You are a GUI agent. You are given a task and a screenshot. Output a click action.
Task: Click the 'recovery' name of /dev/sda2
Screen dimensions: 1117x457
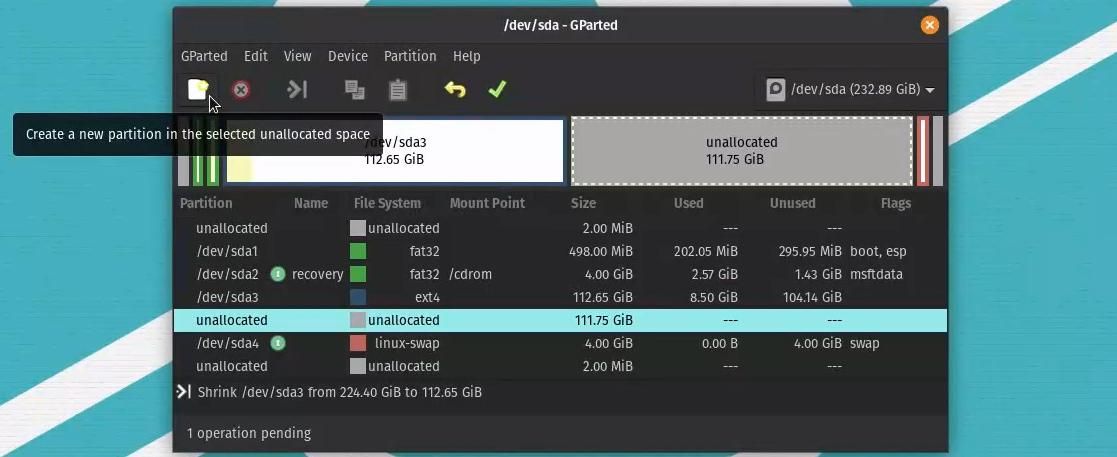pyautogui.click(x=317, y=274)
